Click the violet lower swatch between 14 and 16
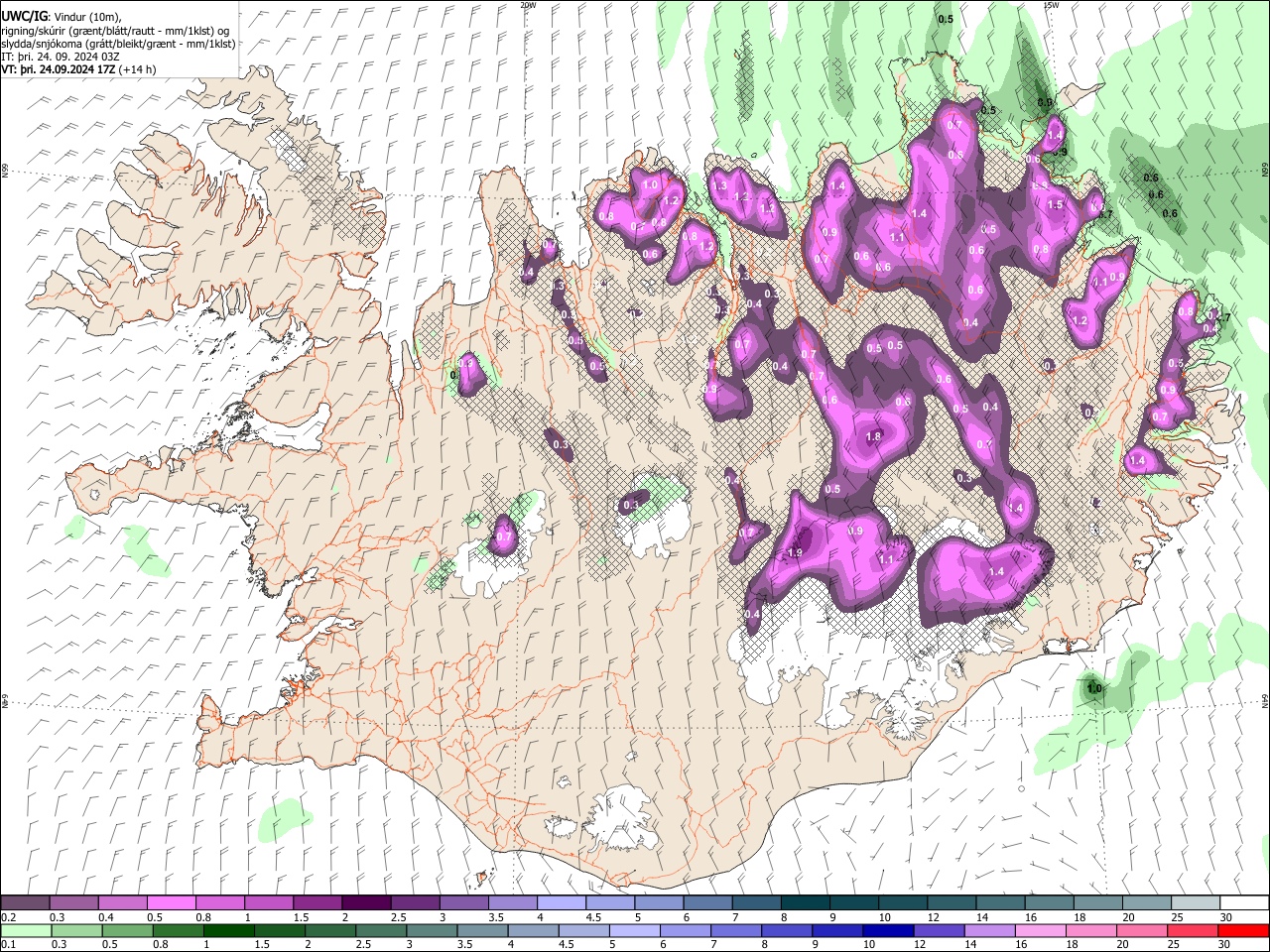This screenshot has width=1270, height=952. coord(989,930)
